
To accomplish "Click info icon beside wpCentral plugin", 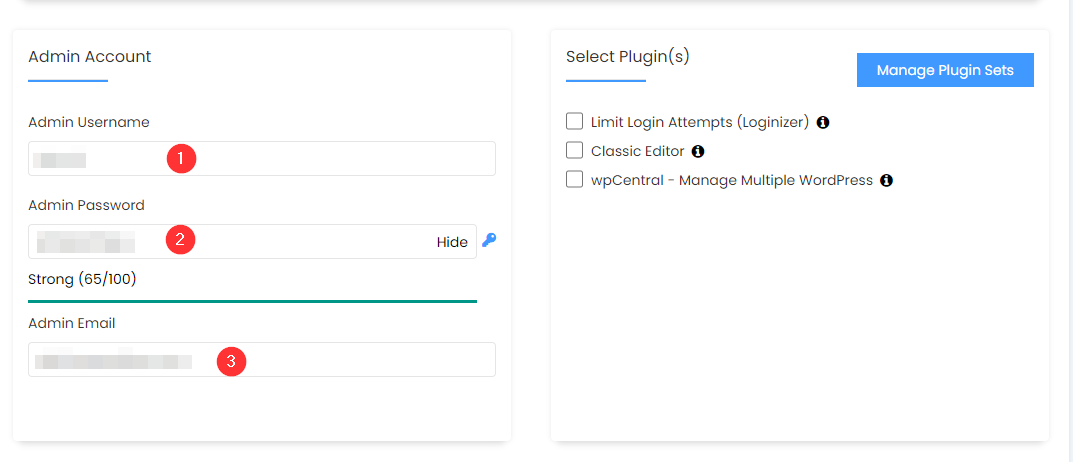I will click(x=886, y=181).
